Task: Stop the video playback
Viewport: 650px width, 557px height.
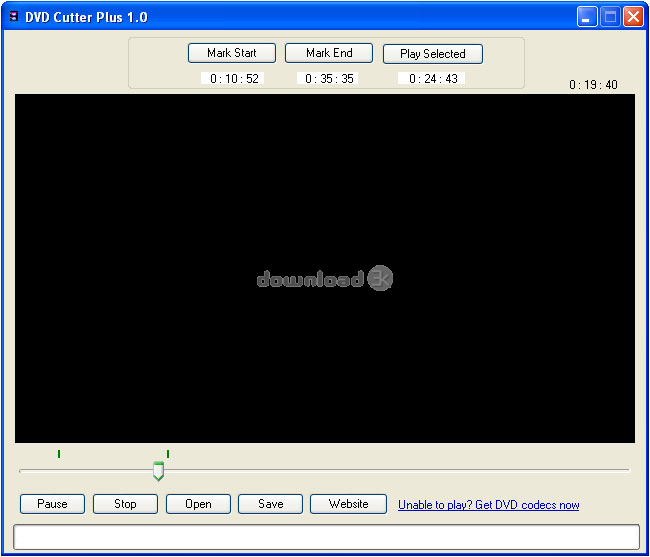Action: [125, 504]
